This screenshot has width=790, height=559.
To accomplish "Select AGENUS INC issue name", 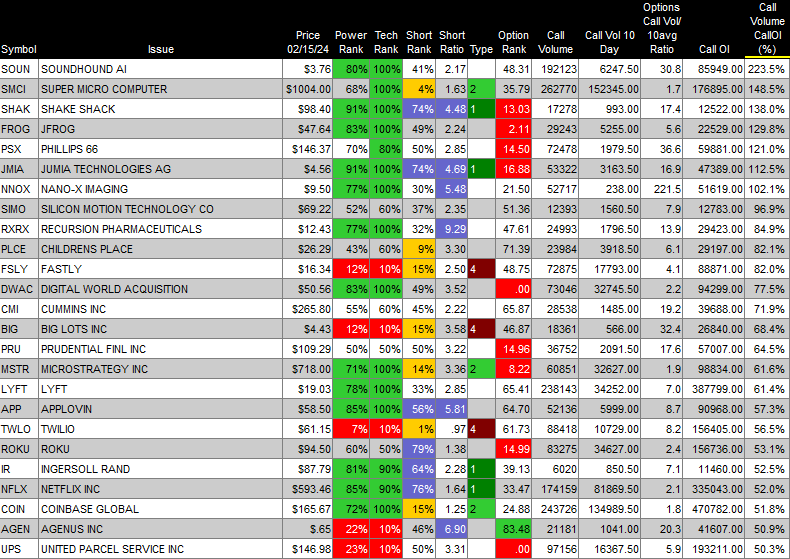I will point(72,529).
